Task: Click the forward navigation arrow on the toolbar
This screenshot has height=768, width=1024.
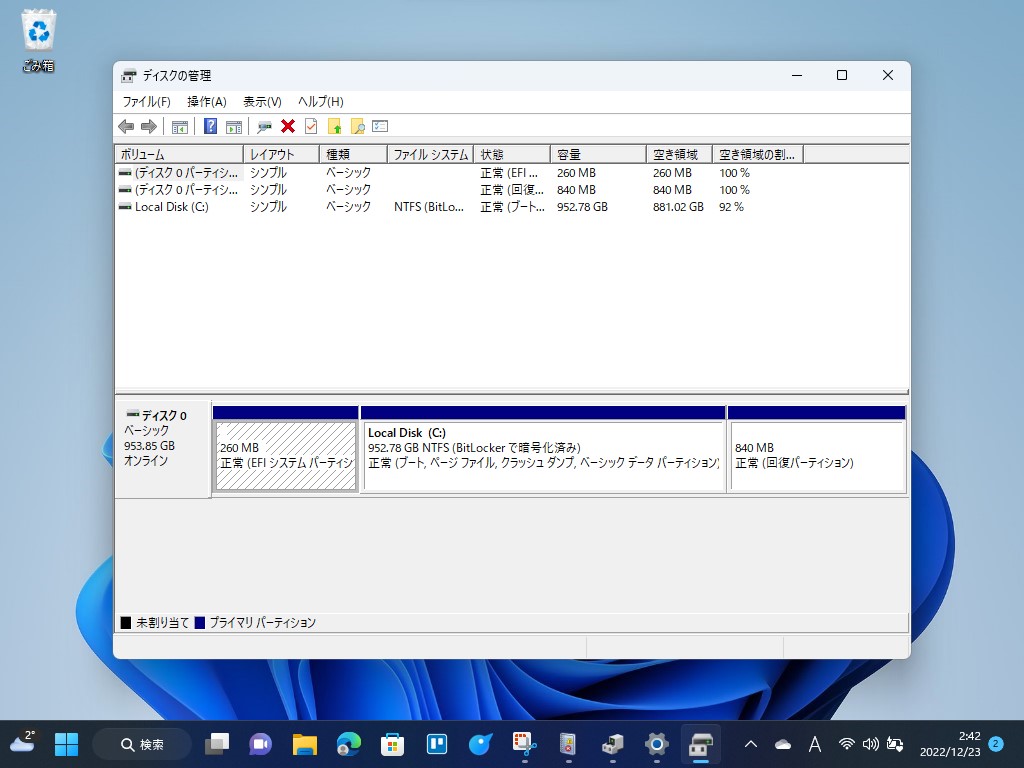Action: click(x=148, y=126)
